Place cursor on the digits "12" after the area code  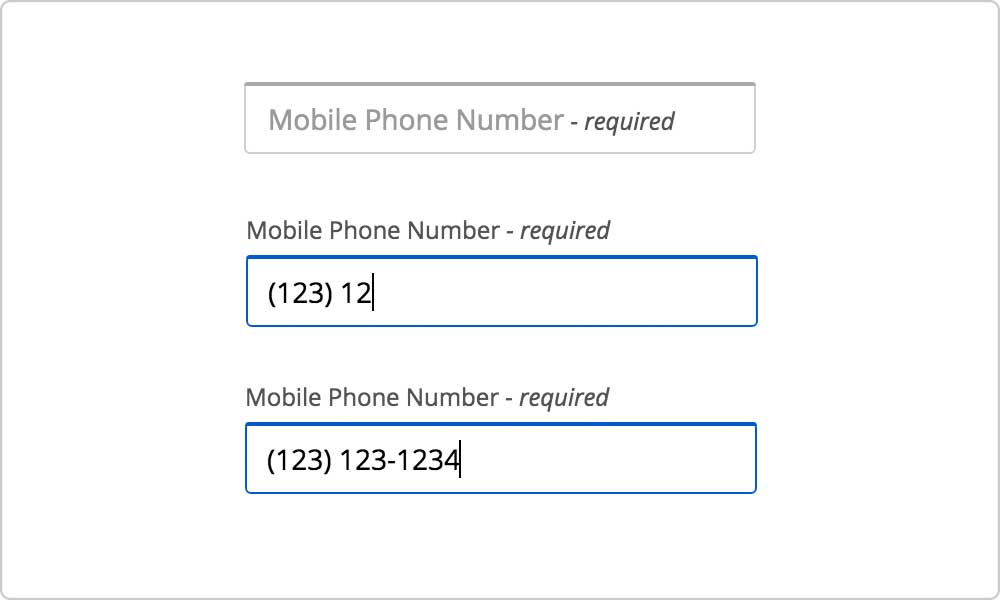[x=355, y=293]
